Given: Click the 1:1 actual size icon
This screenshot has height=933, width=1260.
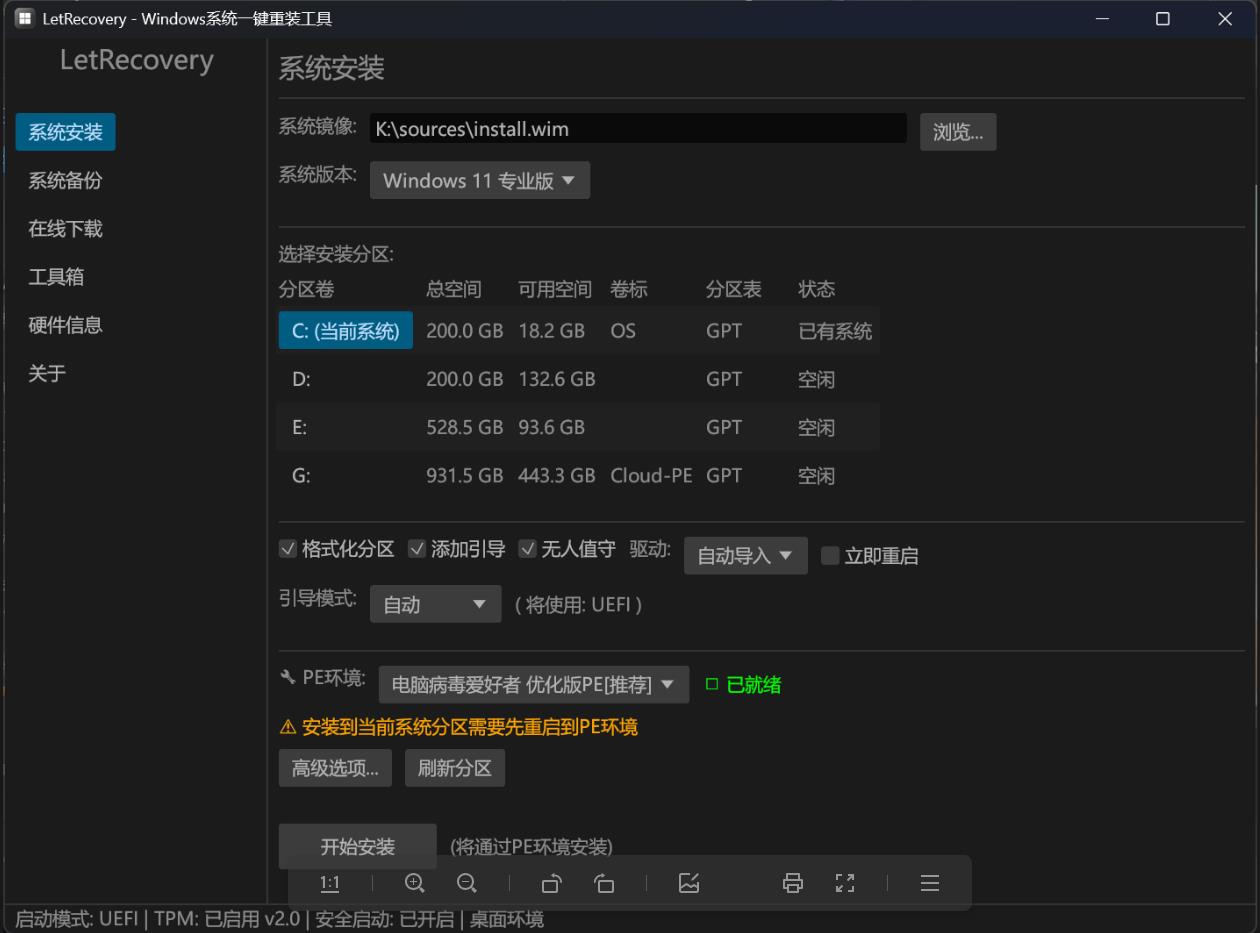Looking at the screenshot, I should point(330,883).
